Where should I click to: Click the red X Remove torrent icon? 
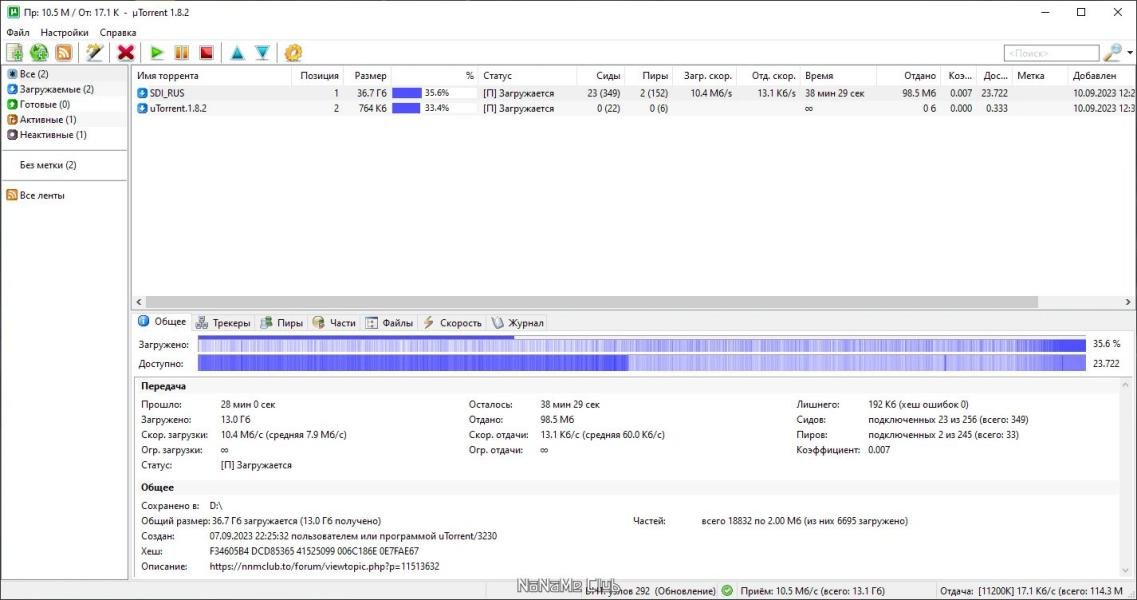tap(126, 53)
